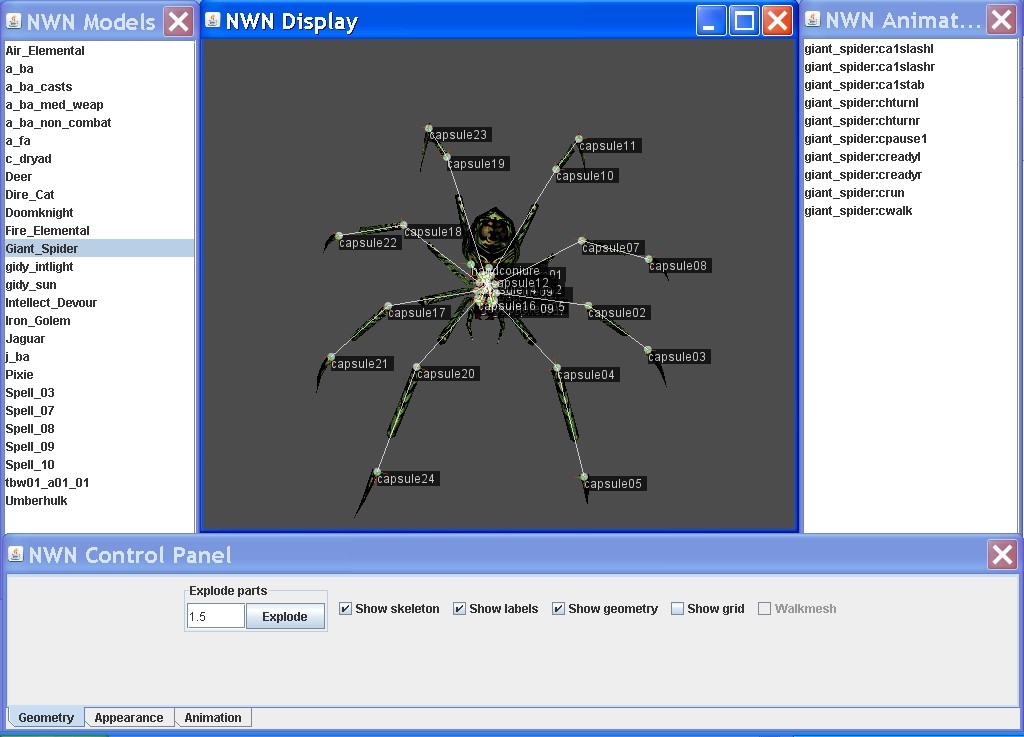1024x737 pixels.
Task: Click the capsule24 label in viewport
Action: click(x=406, y=479)
